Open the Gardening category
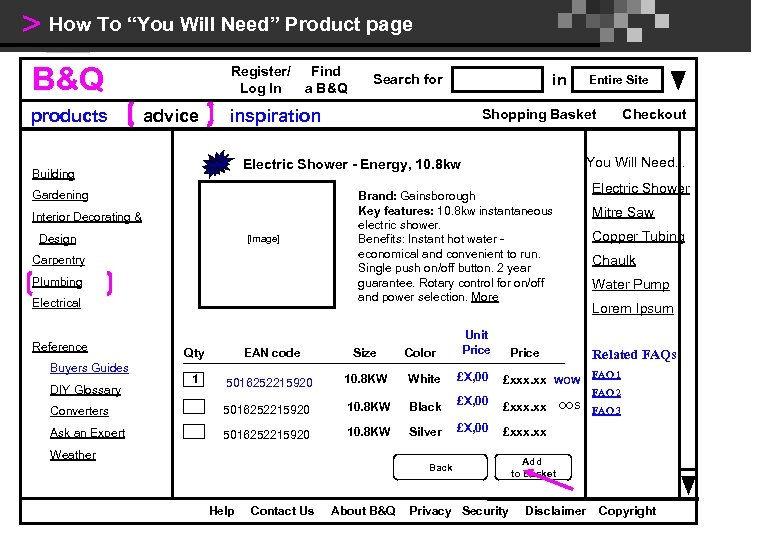This screenshot has height=540, width=780. (x=60, y=195)
